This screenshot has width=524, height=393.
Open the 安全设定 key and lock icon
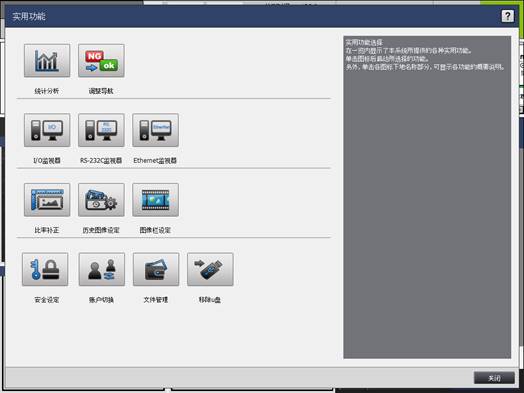45,269
